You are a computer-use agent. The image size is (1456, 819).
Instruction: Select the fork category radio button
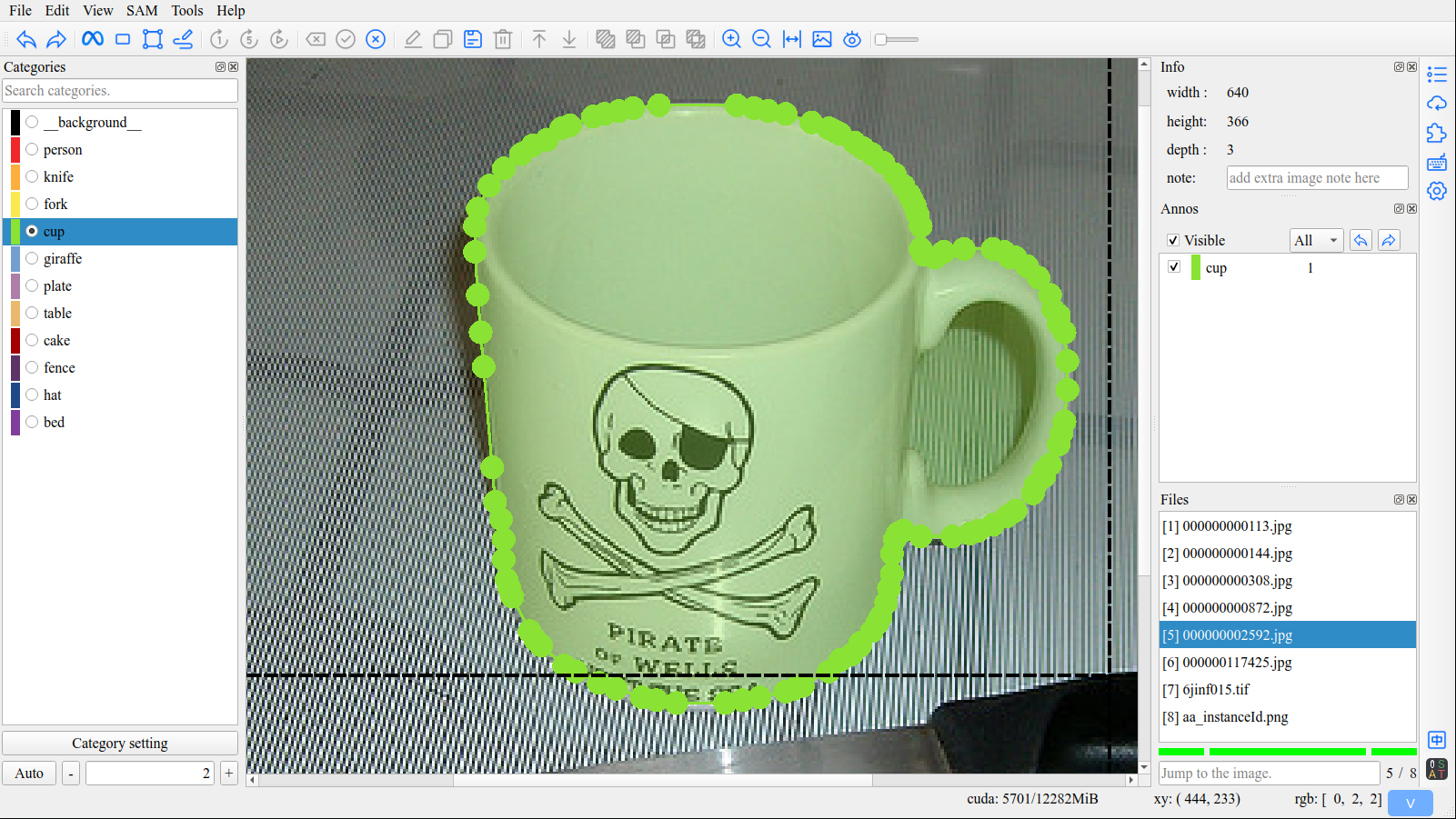click(32, 204)
